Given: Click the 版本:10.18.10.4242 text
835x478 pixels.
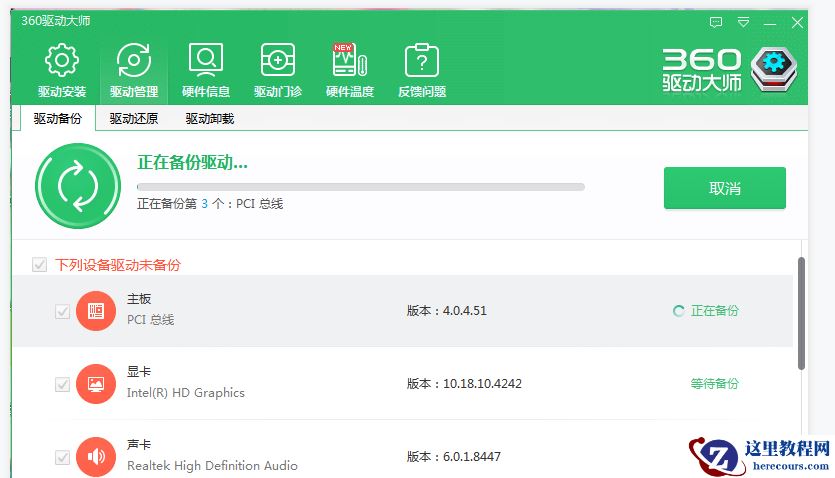Looking at the screenshot, I should (x=464, y=384).
